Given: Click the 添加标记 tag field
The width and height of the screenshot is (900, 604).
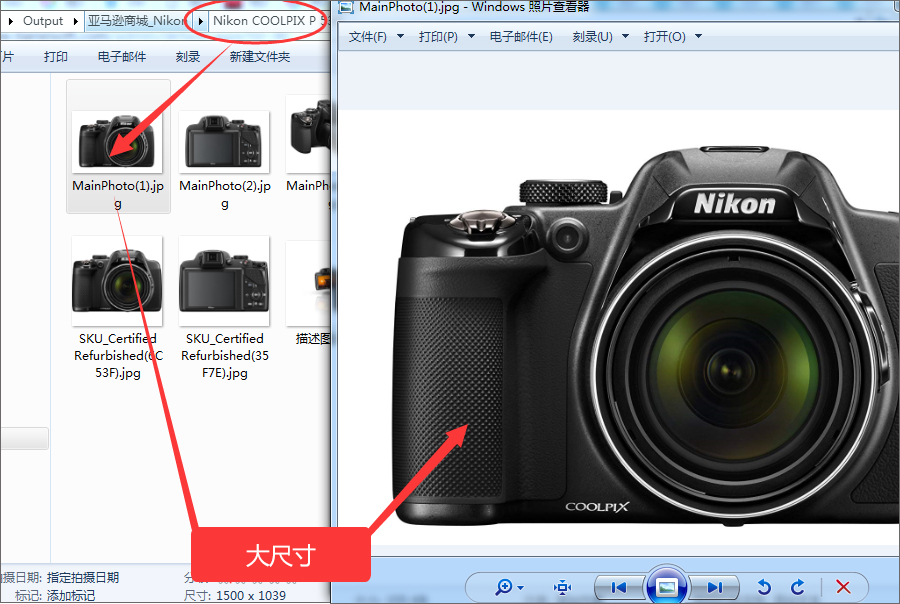Looking at the screenshot, I should [x=71, y=596].
